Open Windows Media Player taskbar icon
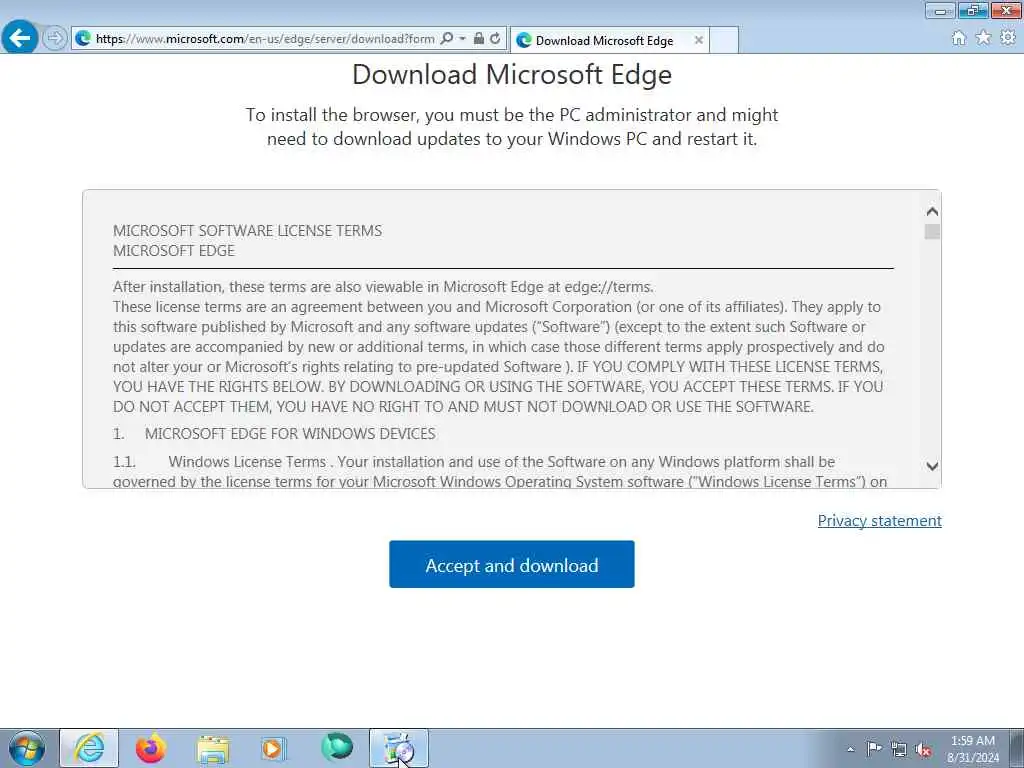Screen dimensions: 1024x768 [273, 748]
